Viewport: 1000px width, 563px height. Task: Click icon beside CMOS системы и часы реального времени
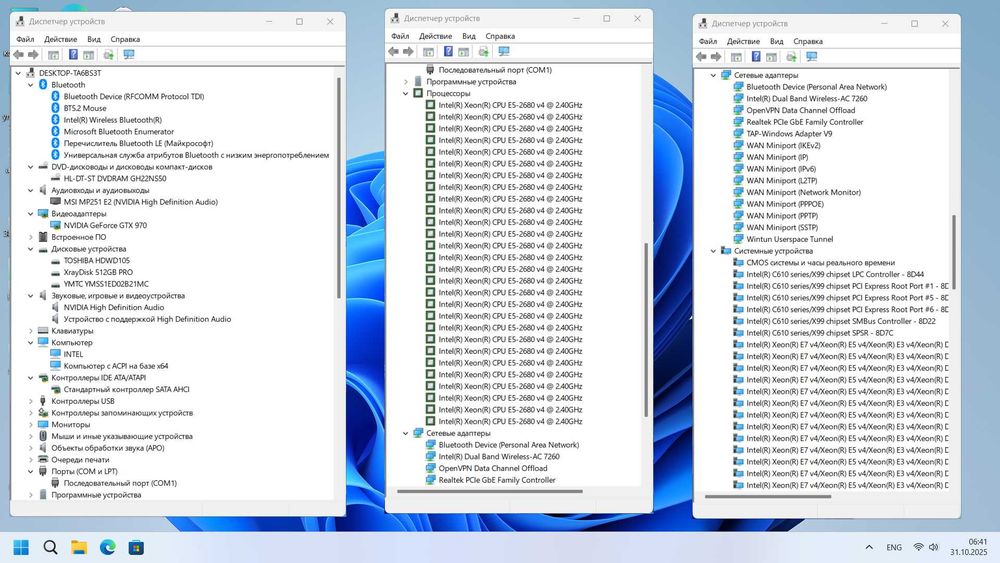(x=738, y=263)
